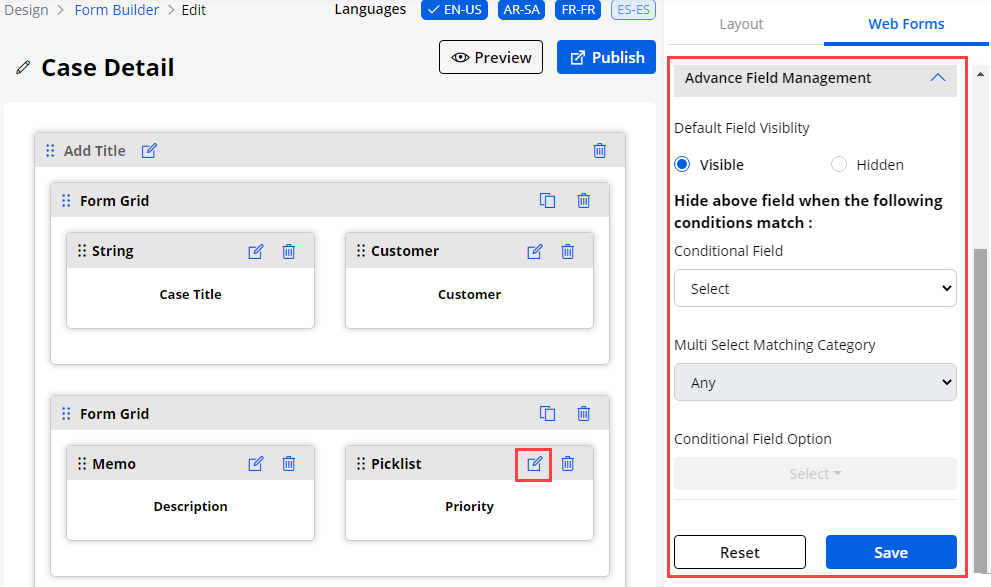Click the Save button

[x=890, y=552]
